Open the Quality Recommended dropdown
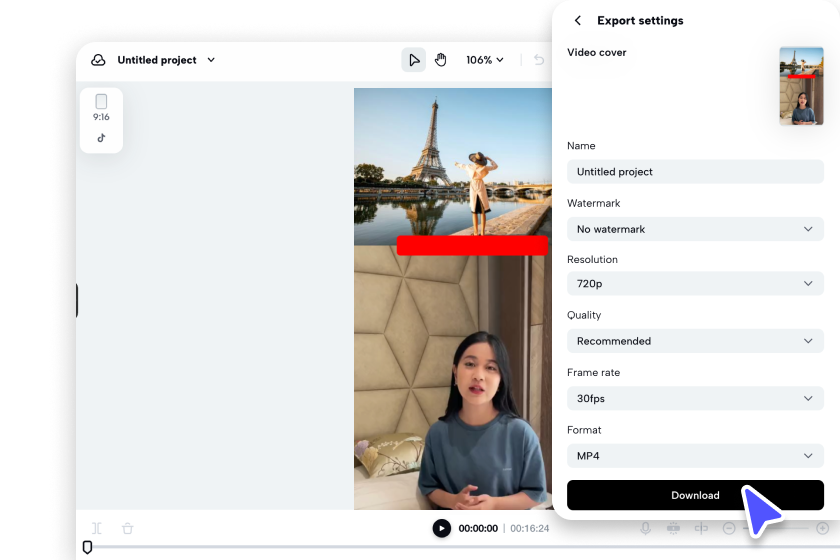The image size is (840, 560). pos(695,341)
